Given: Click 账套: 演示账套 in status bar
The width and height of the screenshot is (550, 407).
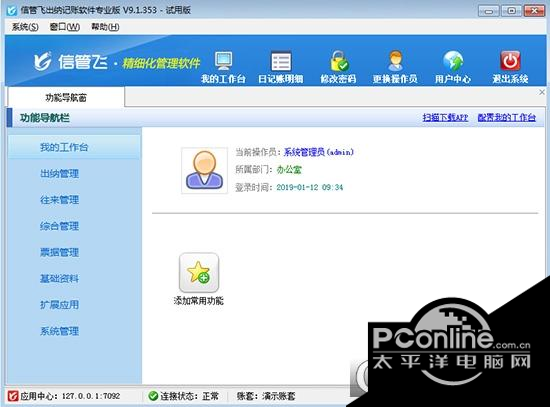Looking at the screenshot, I should click(266, 396).
